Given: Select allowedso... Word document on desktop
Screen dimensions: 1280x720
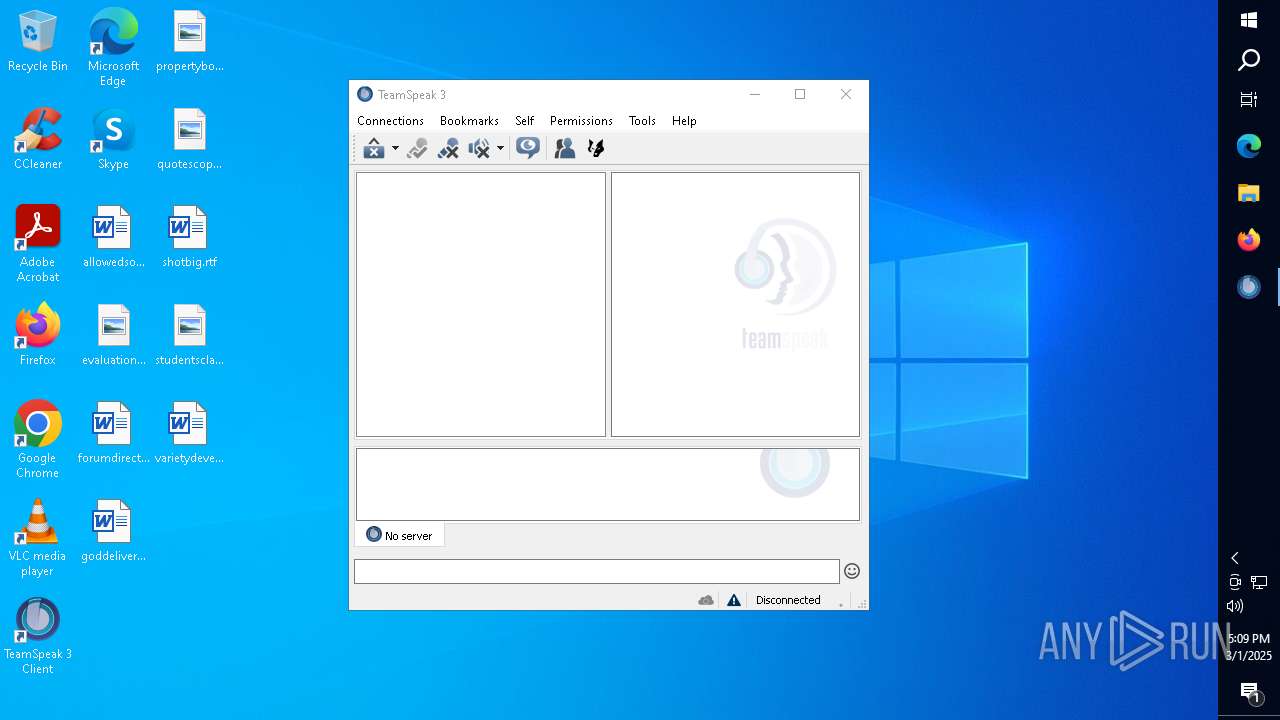Looking at the screenshot, I should (113, 237).
